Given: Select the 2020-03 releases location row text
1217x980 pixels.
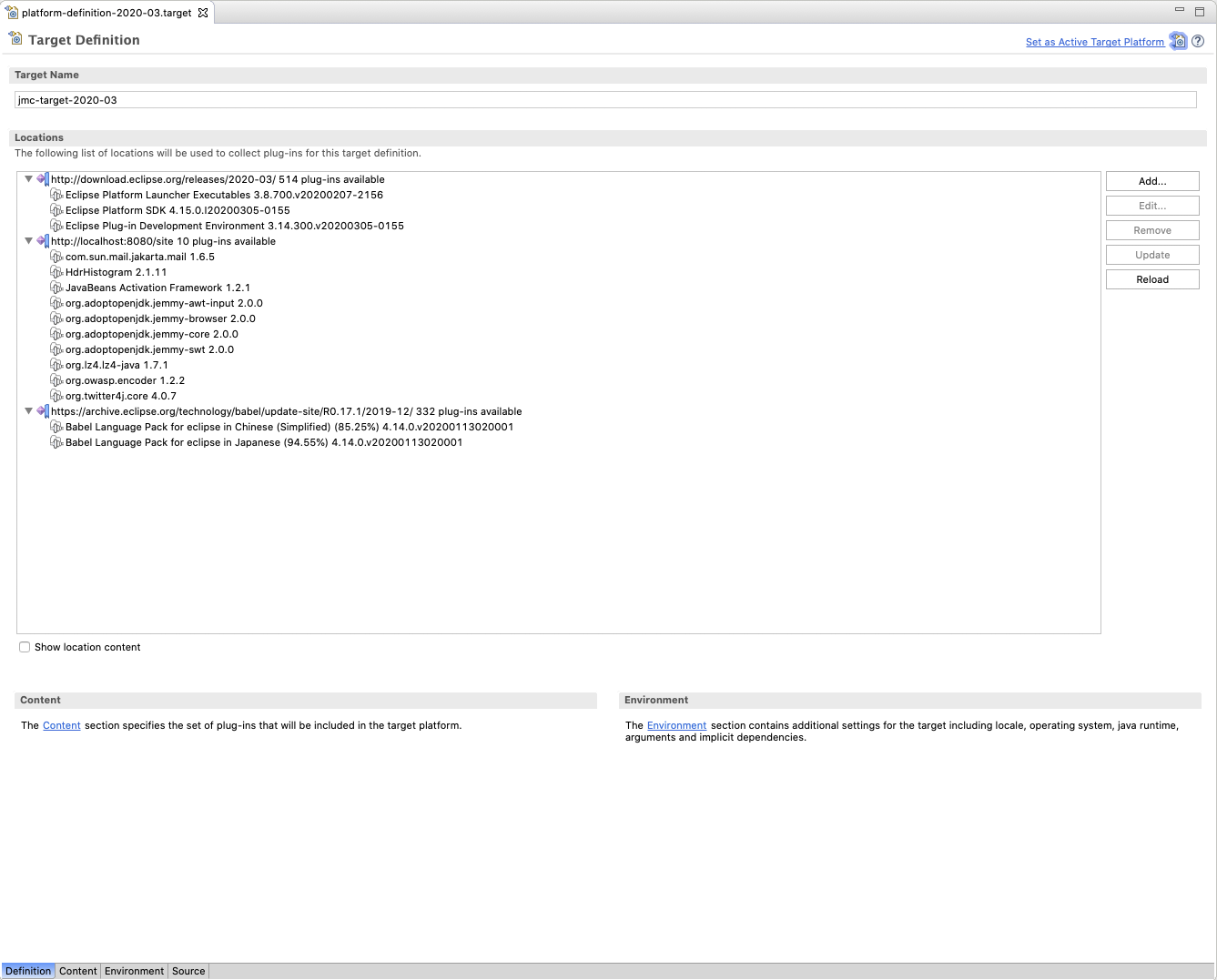Looking at the screenshot, I should pos(218,179).
